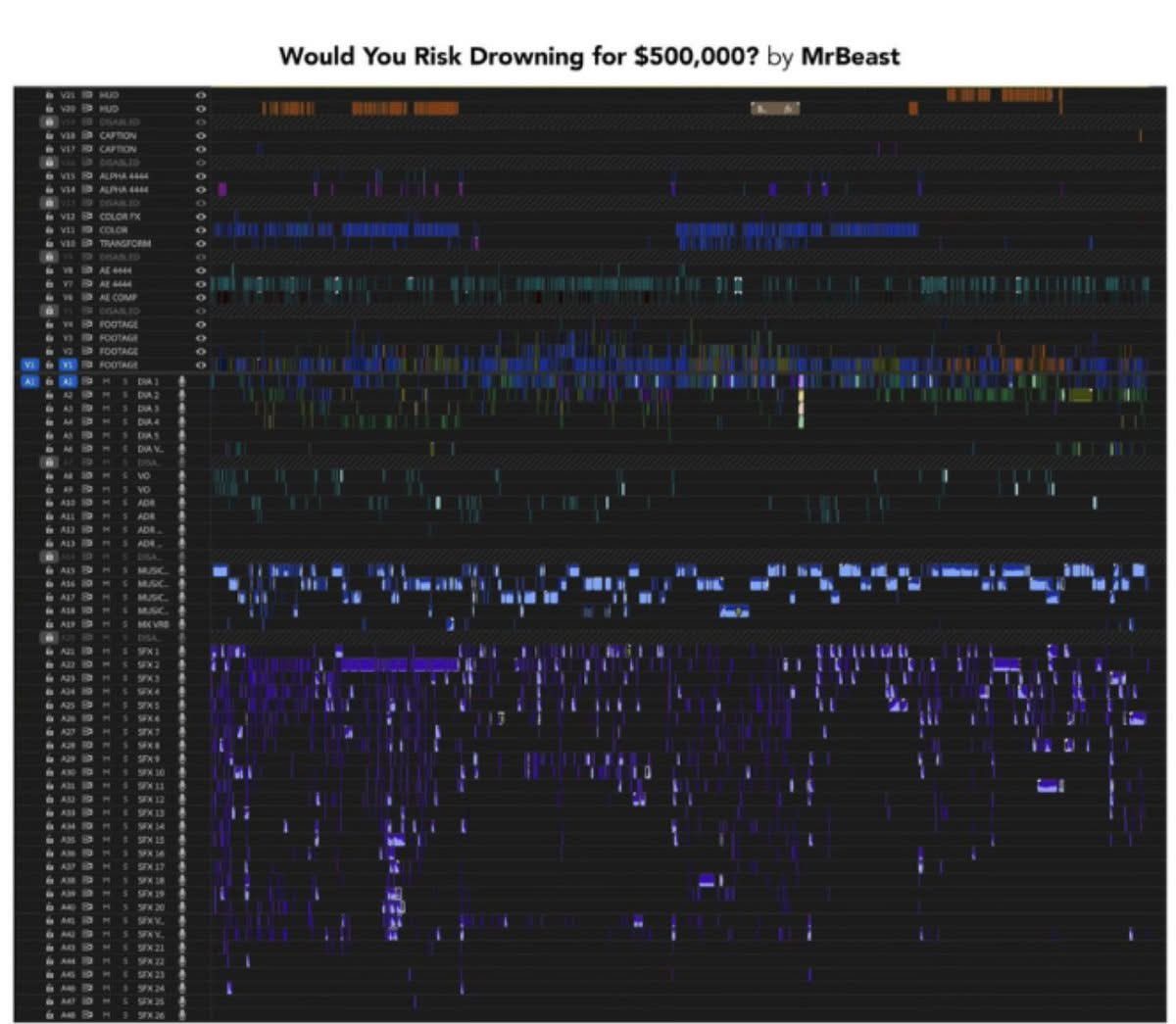Unlock the disabled V19 track
Image resolution: width=1176 pixels, height=1024 pixels.
point(48,122)
